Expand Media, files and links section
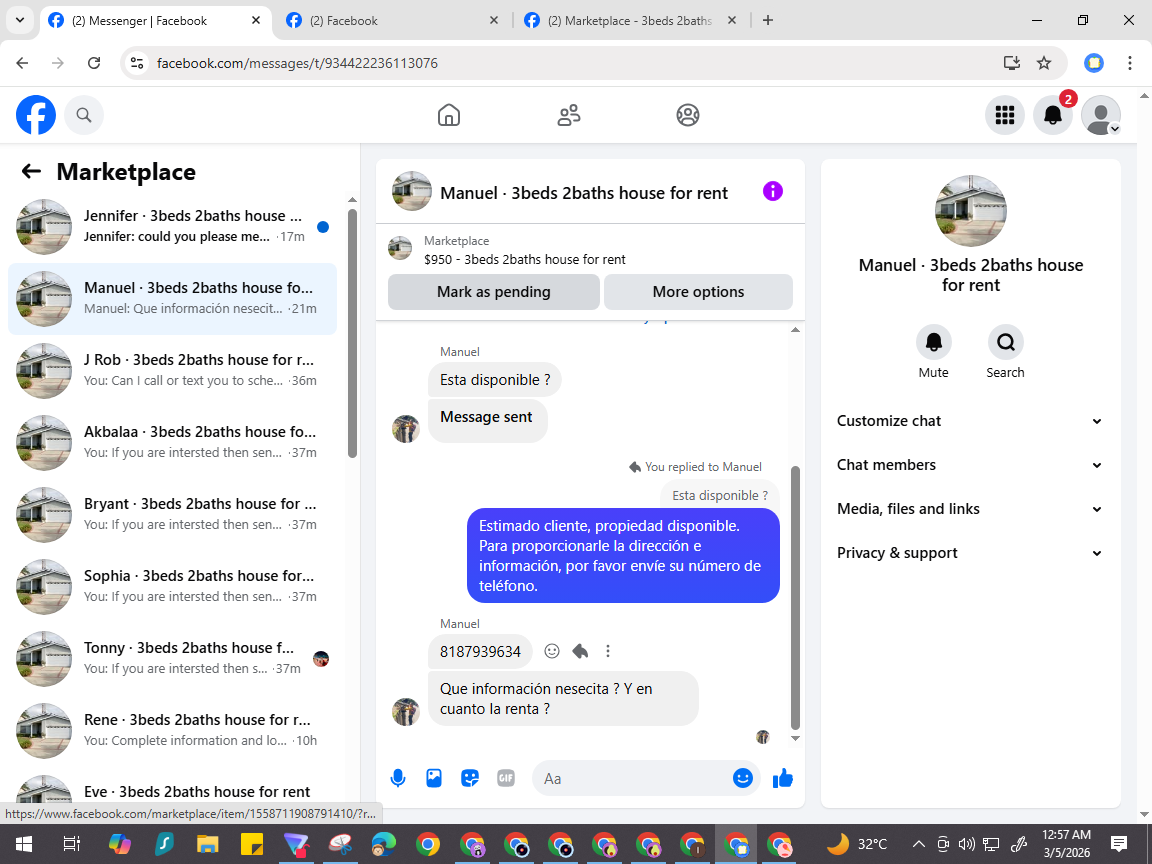Viewport: 1152px width, 864px height. coord(970,509)
